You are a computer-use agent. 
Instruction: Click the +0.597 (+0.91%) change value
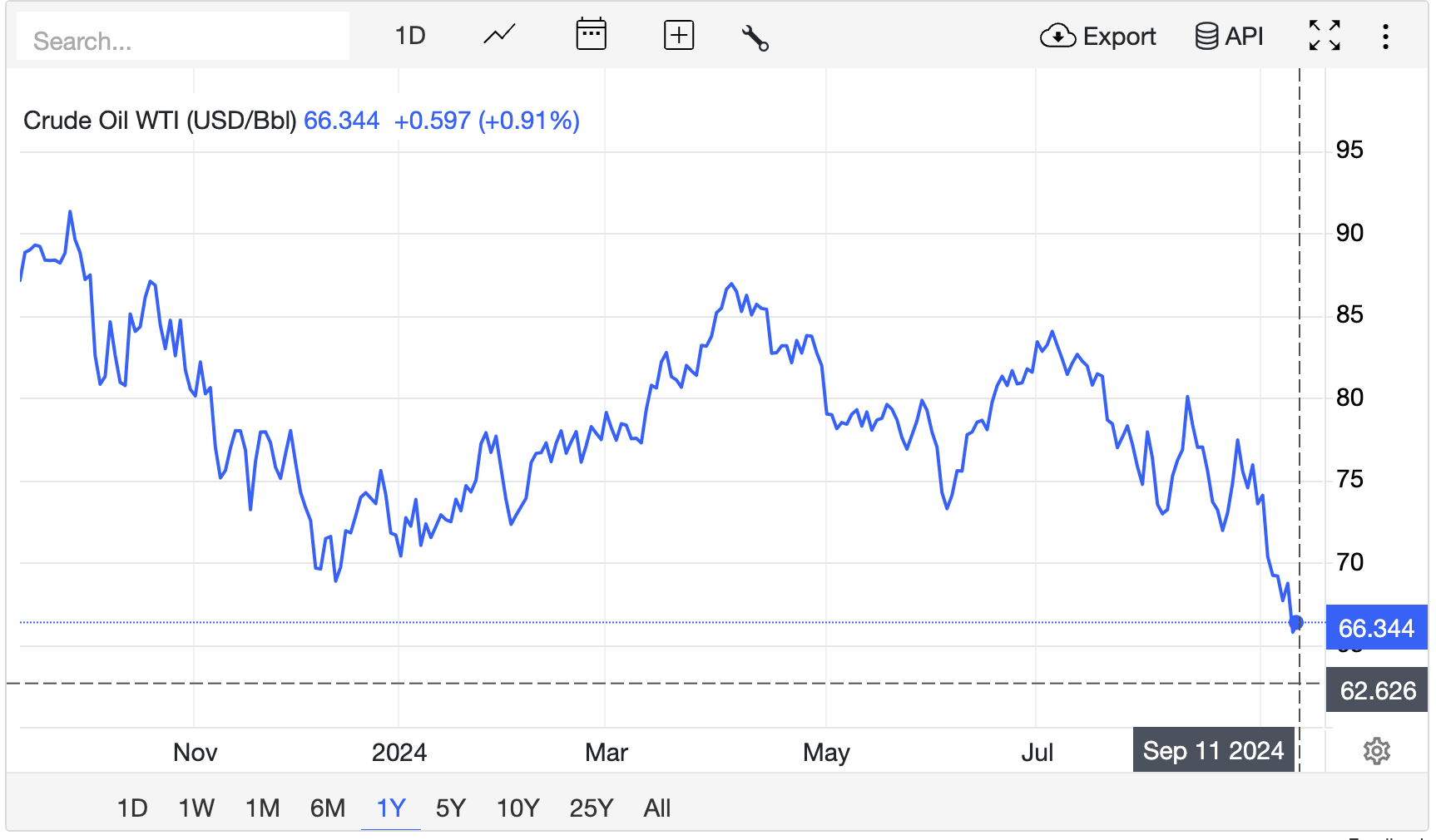(x=487, y=121)
